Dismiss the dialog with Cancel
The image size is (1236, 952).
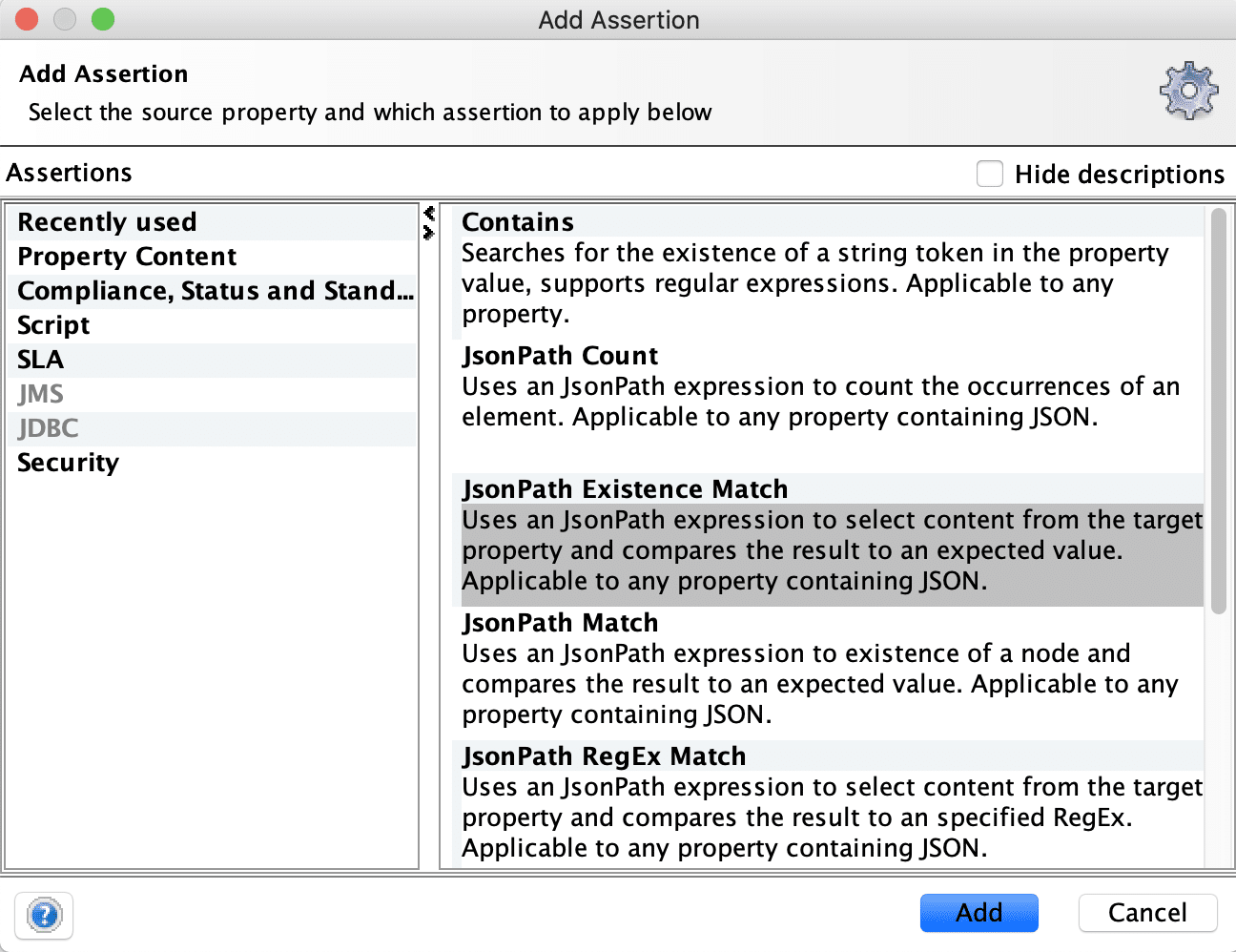point(1147,912)
